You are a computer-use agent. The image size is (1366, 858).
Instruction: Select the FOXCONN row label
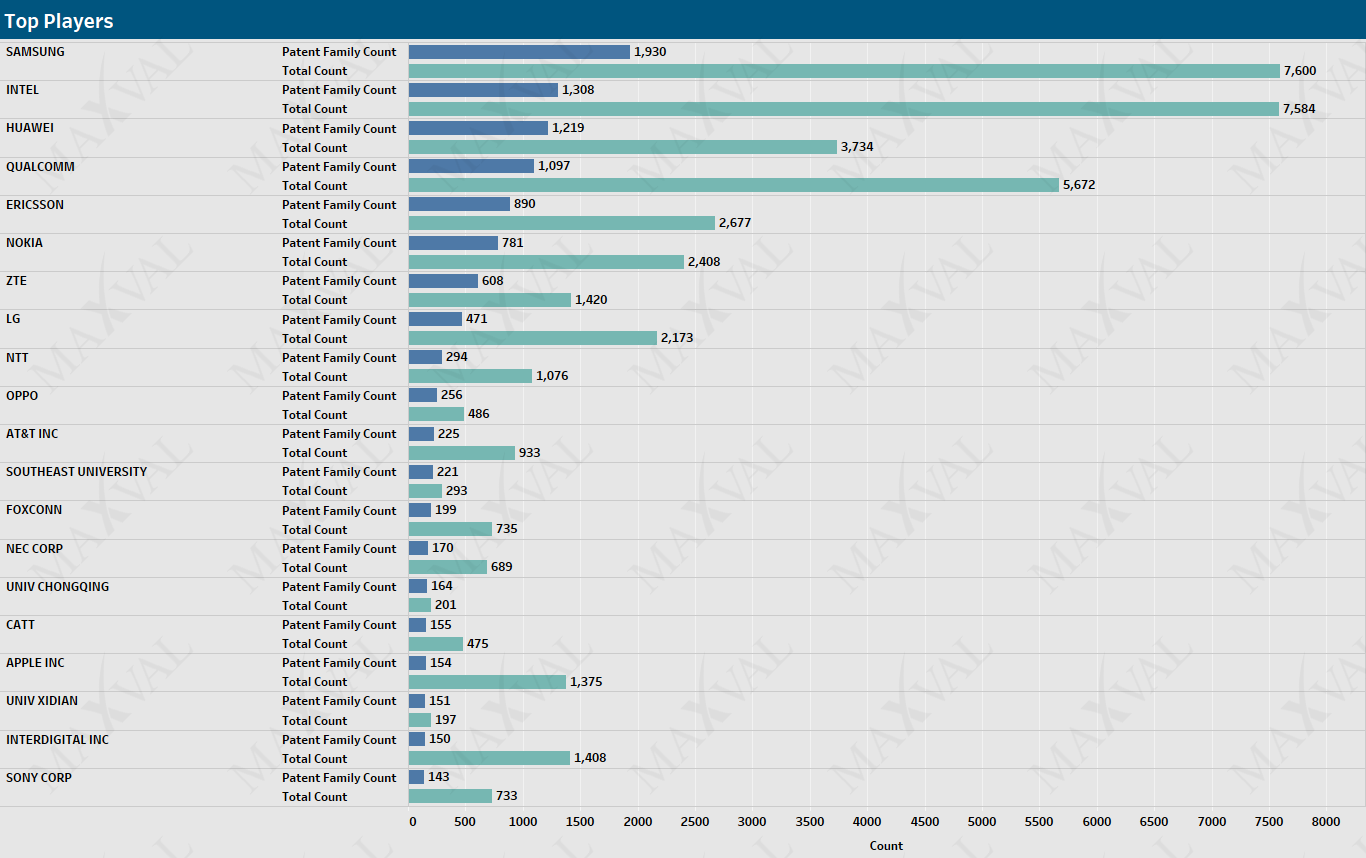[34, 510]
